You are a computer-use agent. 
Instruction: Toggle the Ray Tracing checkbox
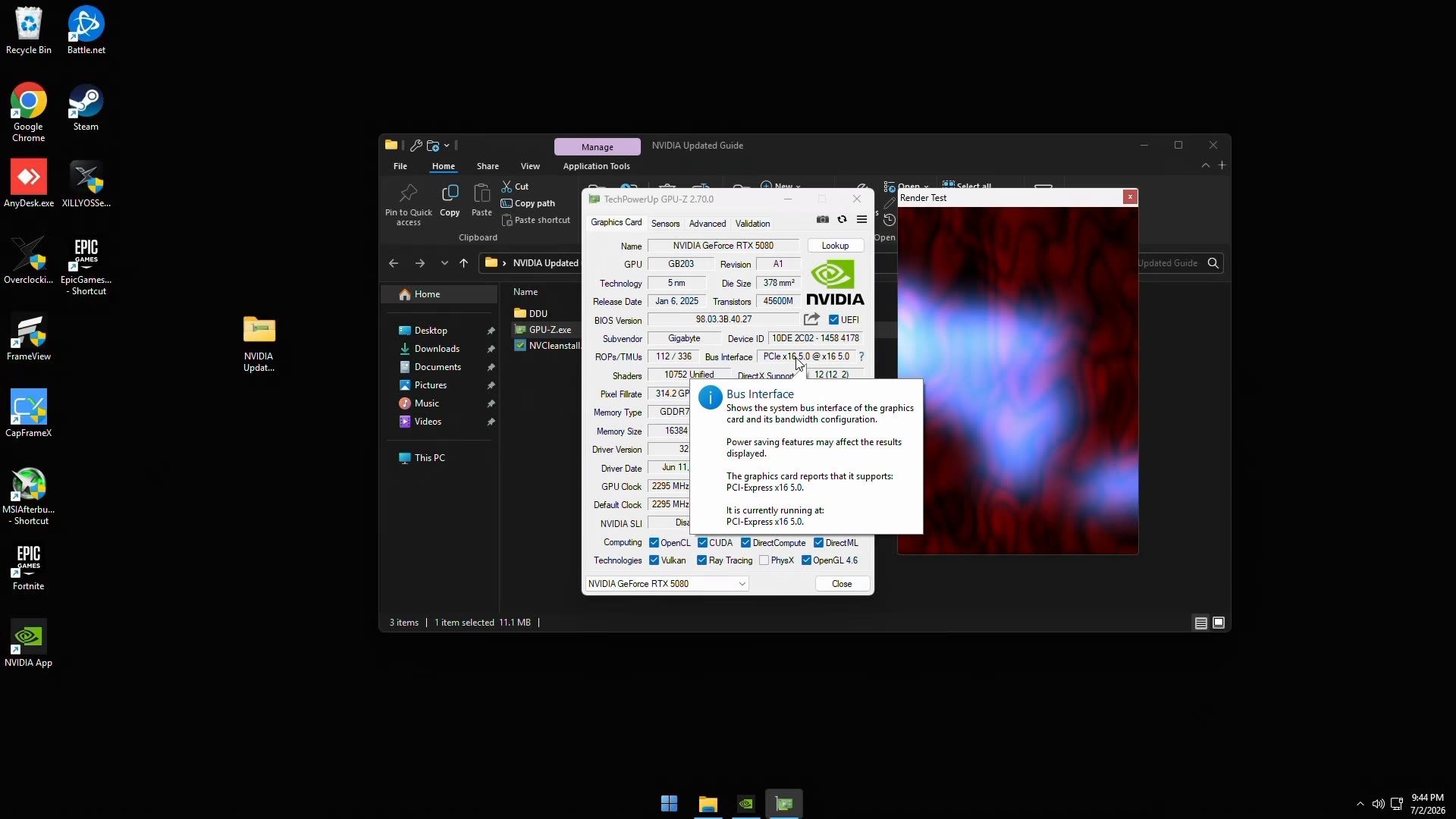coord(701,560)
